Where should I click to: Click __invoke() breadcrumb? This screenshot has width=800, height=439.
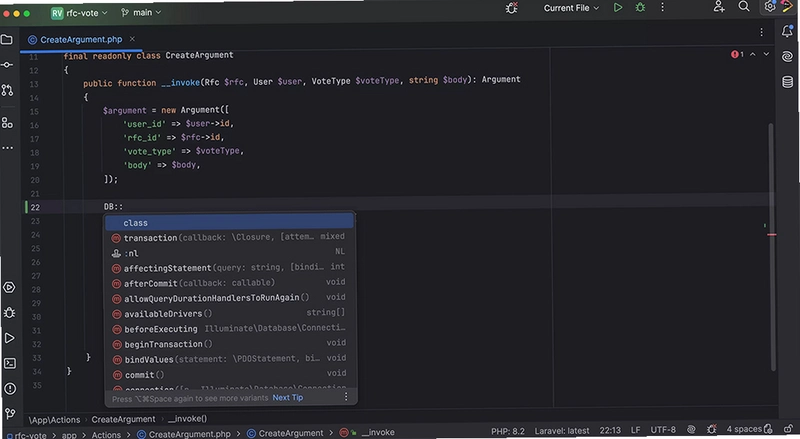point(187,419)
